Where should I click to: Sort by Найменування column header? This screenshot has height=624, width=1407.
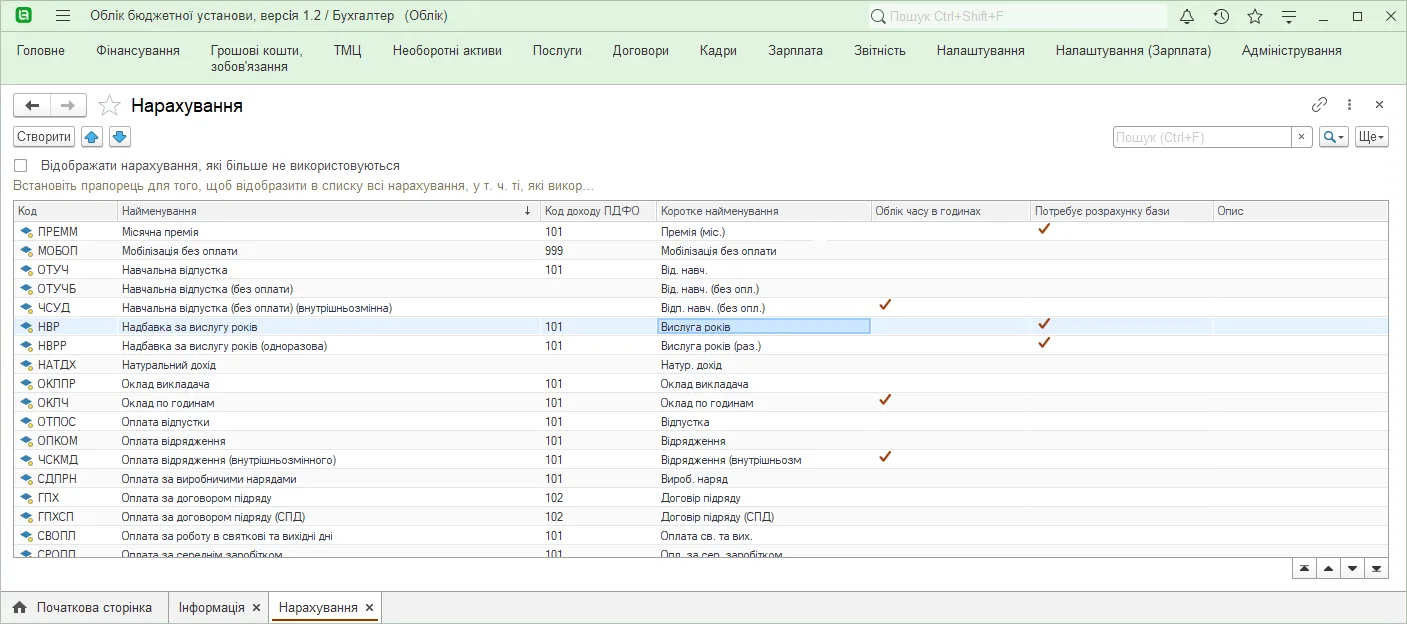point(327,211)
